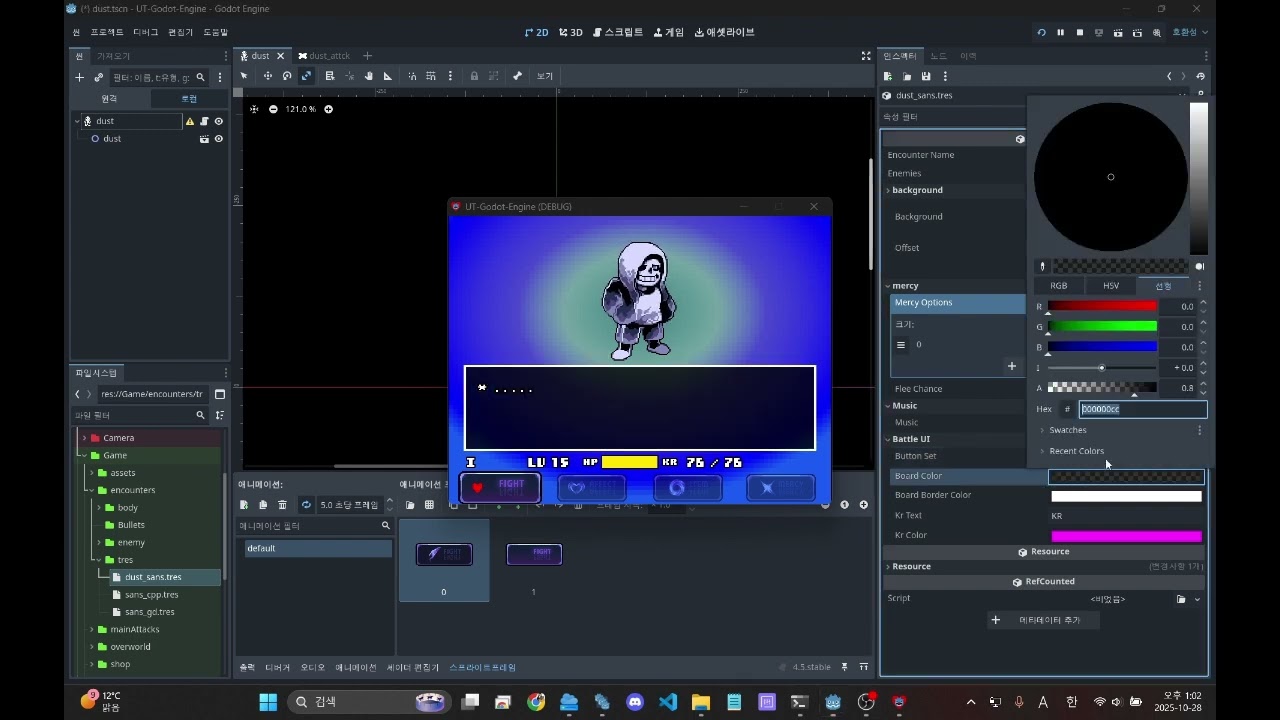Toggle visibility of root dust node
The height and width of the screenshot is (720, 1280).
219,121
